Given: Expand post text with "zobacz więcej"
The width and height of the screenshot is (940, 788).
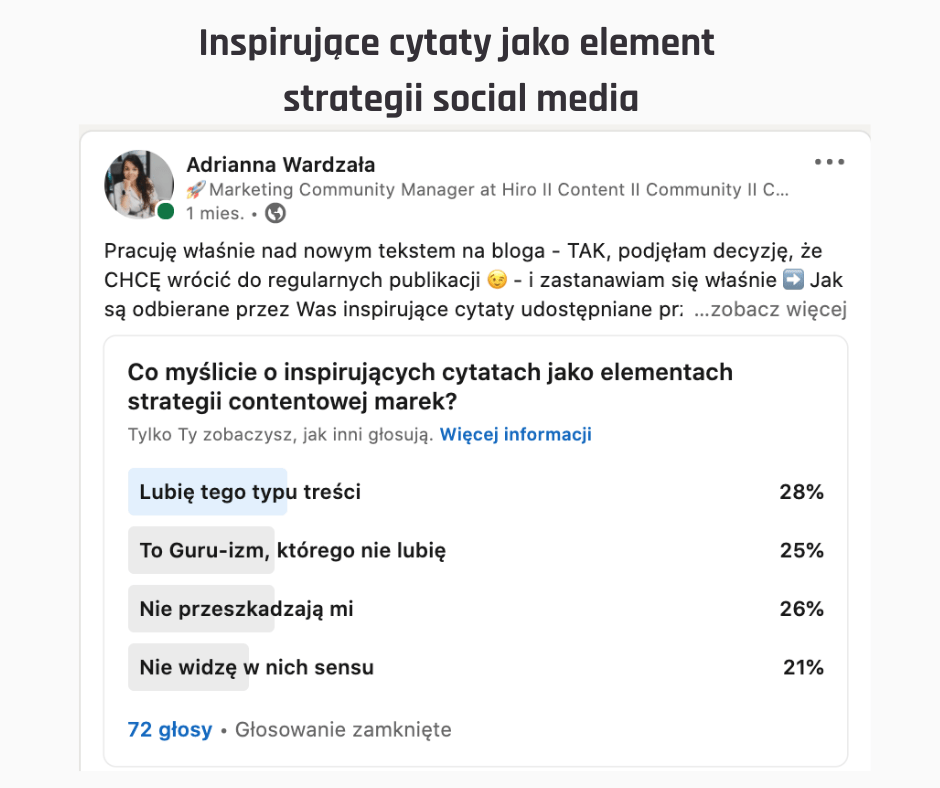Looking at the screenshot, I should point(770,310).
